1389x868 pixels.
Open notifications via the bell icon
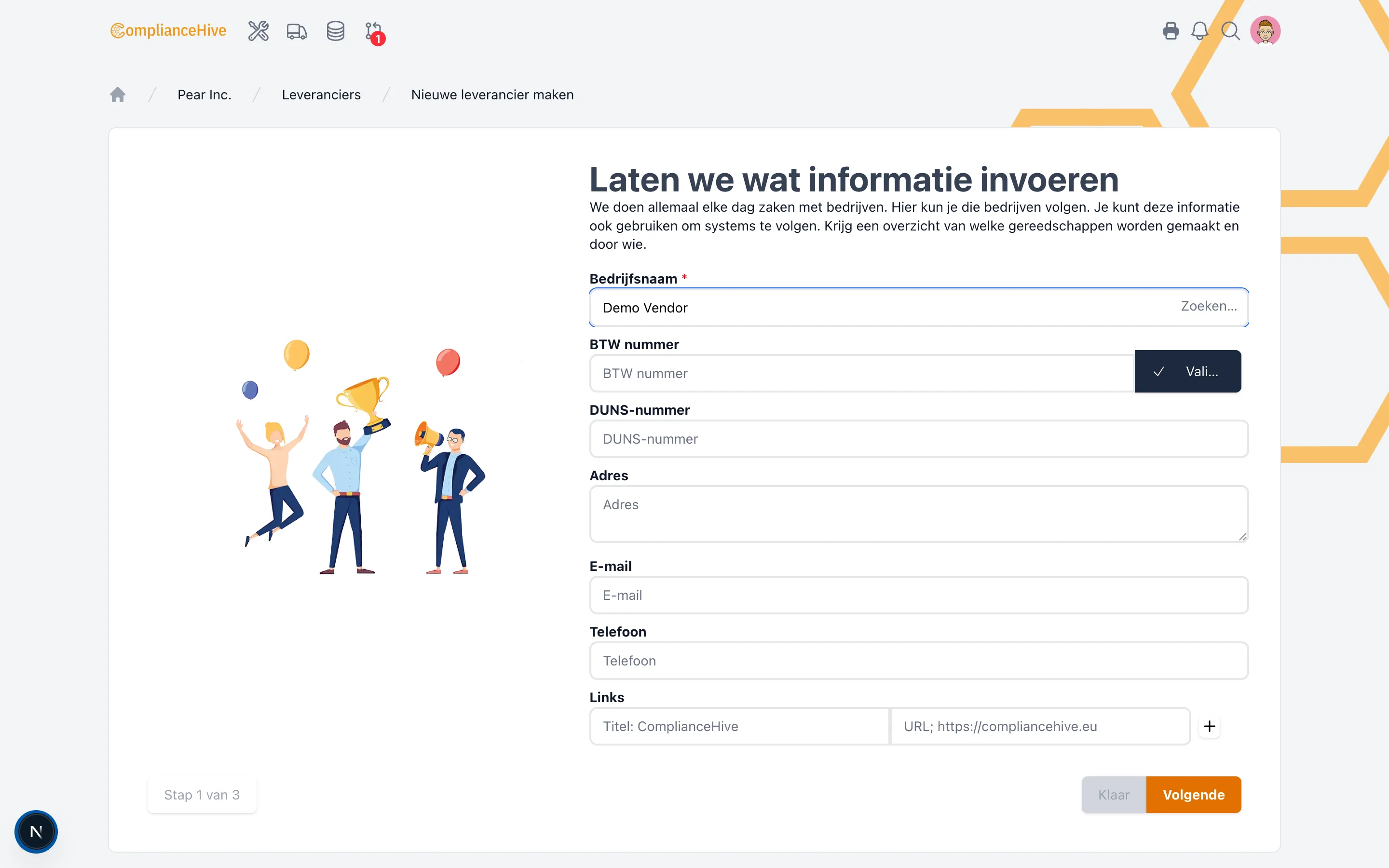1200,31
